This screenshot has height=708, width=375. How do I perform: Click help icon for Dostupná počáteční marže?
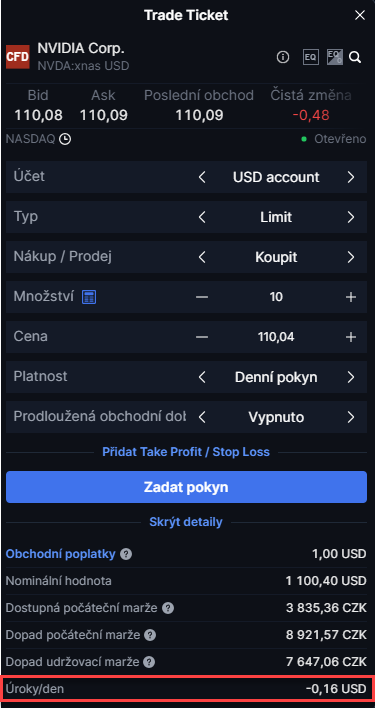click(168, 608)
